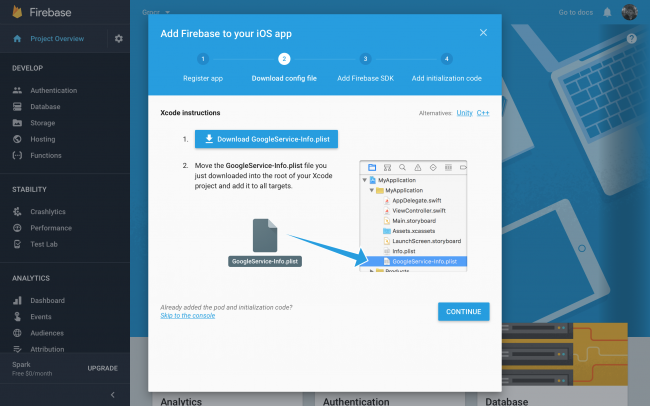Select step 2 Download config file
650x406 pixels.
pyautogui.click(x=284, y=67)
